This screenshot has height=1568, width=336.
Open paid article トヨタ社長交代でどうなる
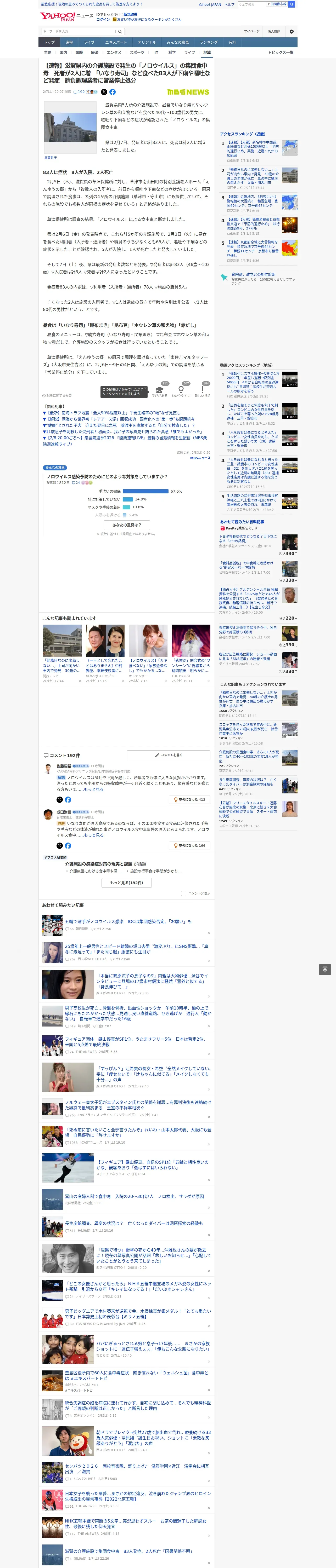click(248, 539)
